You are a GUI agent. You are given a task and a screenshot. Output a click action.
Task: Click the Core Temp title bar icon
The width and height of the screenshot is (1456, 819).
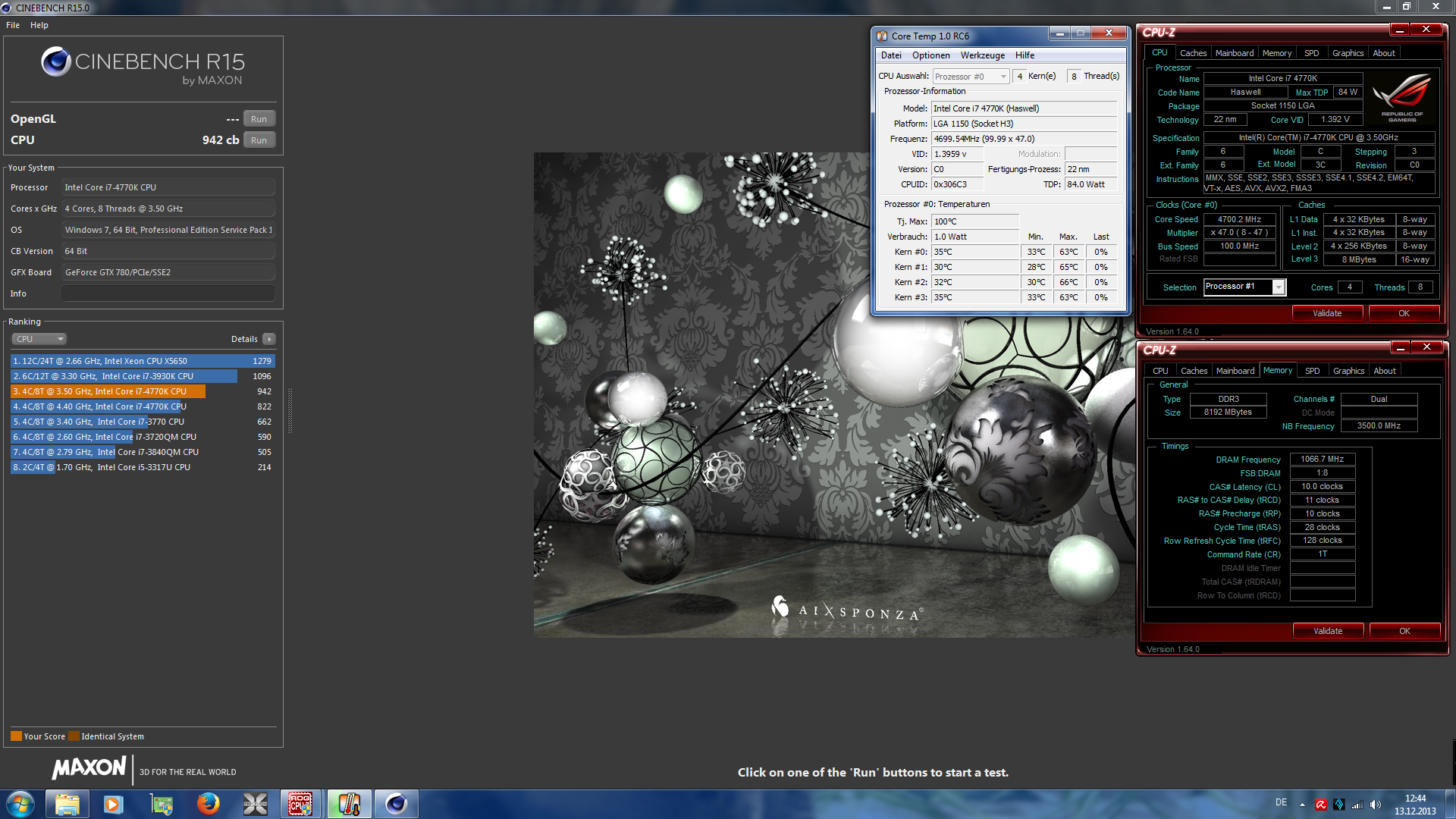882,36
